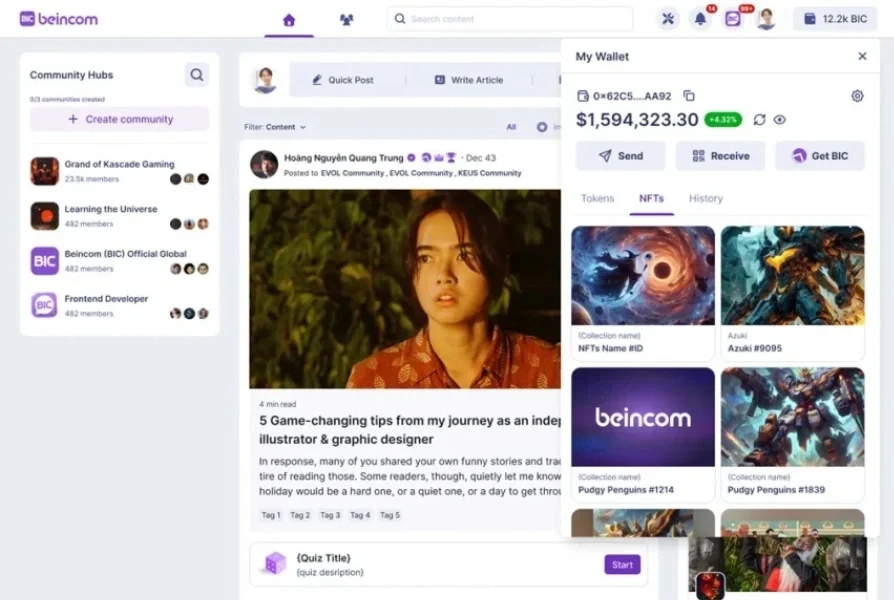The image size is (894, 600).
Task: Open the tools wrench icon in header
Action: (668, 19)
